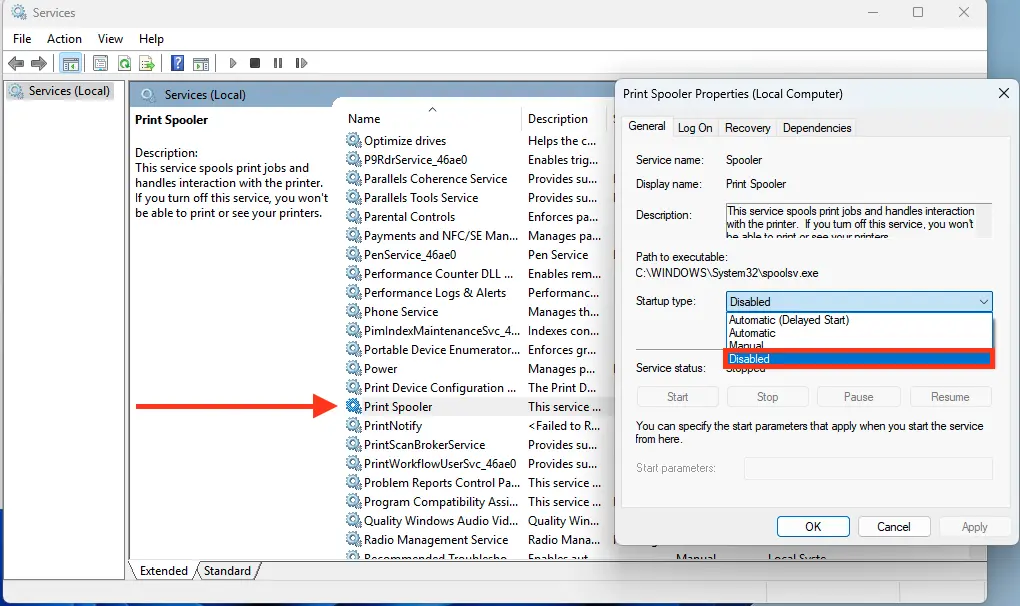Image resolution: width=1020 pixels, height=606 pixels.
Task: Click the gear icon beside PenService_46ae0
Action: 353,254
